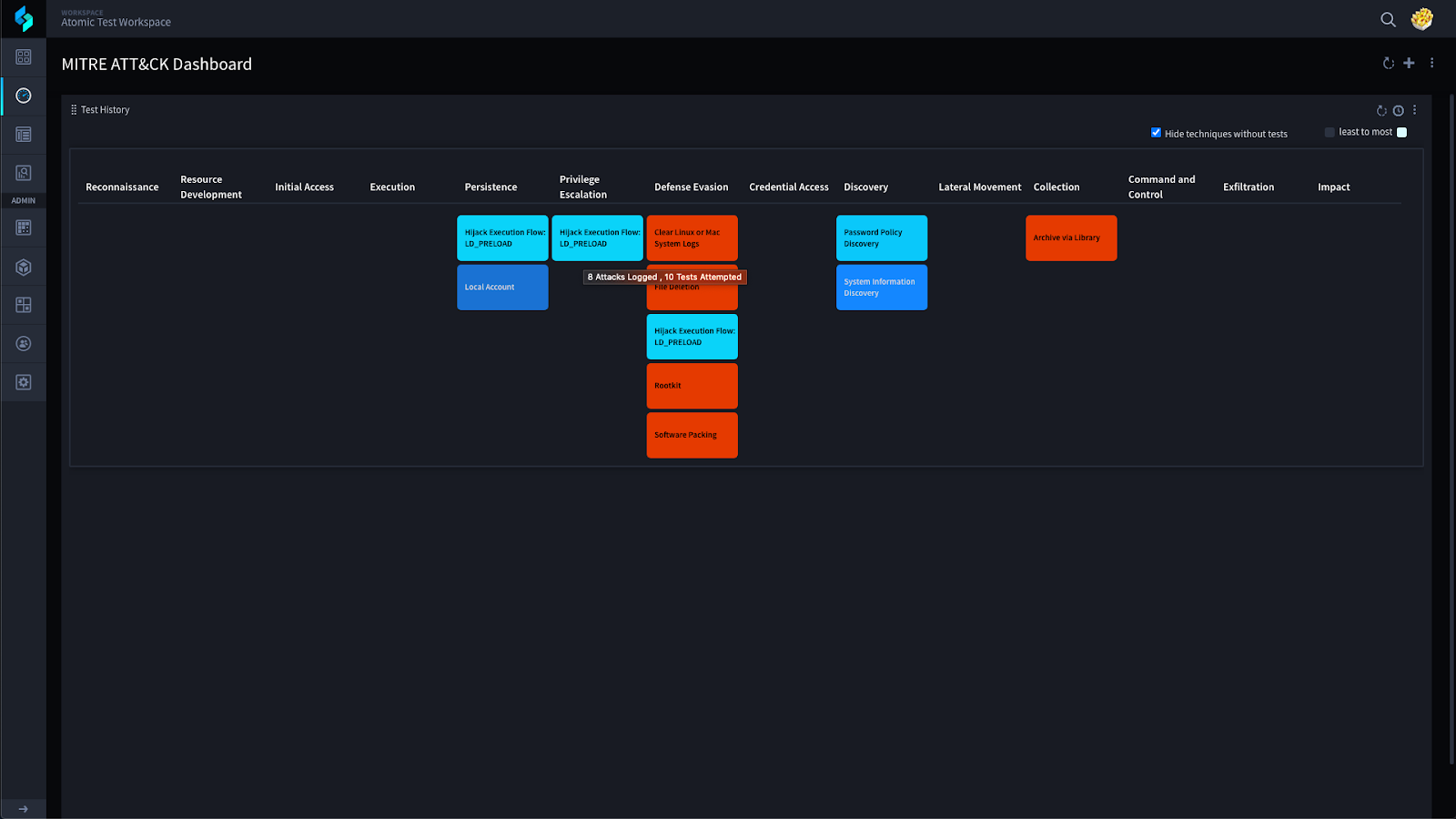Click the light least-to-most color swatch
The height and width of the screenshot is (819, 1456).
tap(1401, 132)
